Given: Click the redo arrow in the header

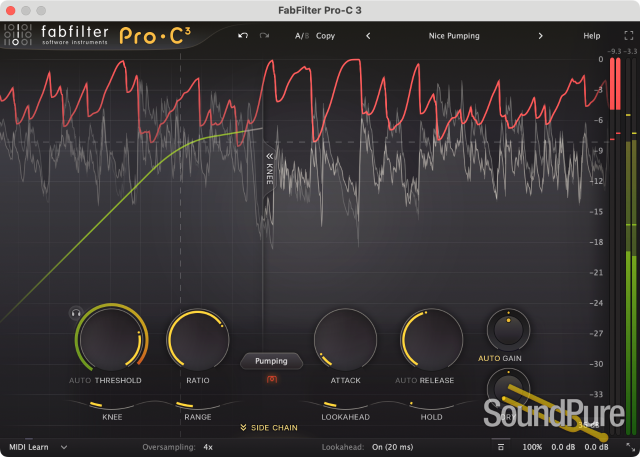Looking at the screenshot, I should 264,36.
